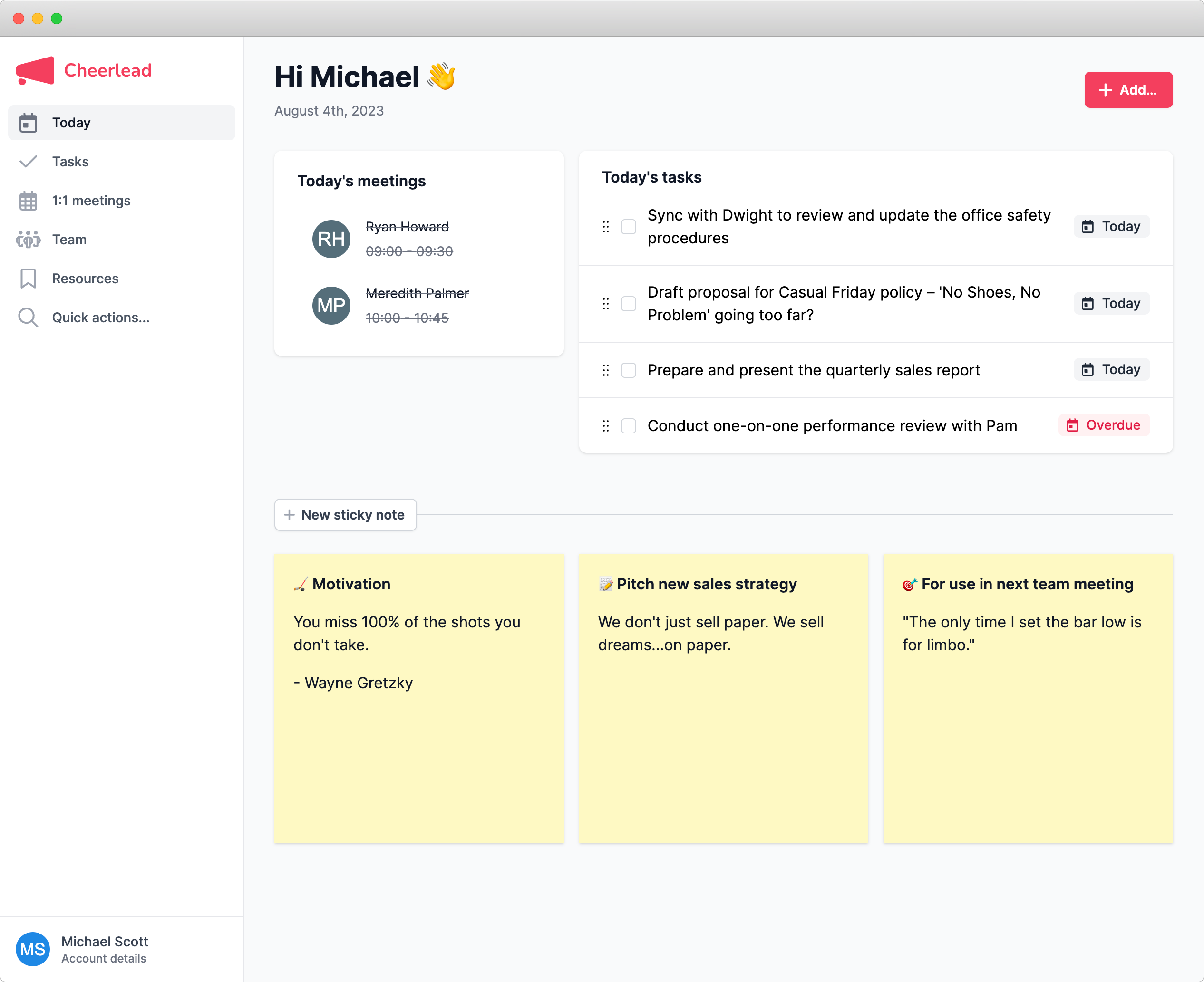
Task: Tick the quarterly sales report checkbox
Action: click(629, 371)
